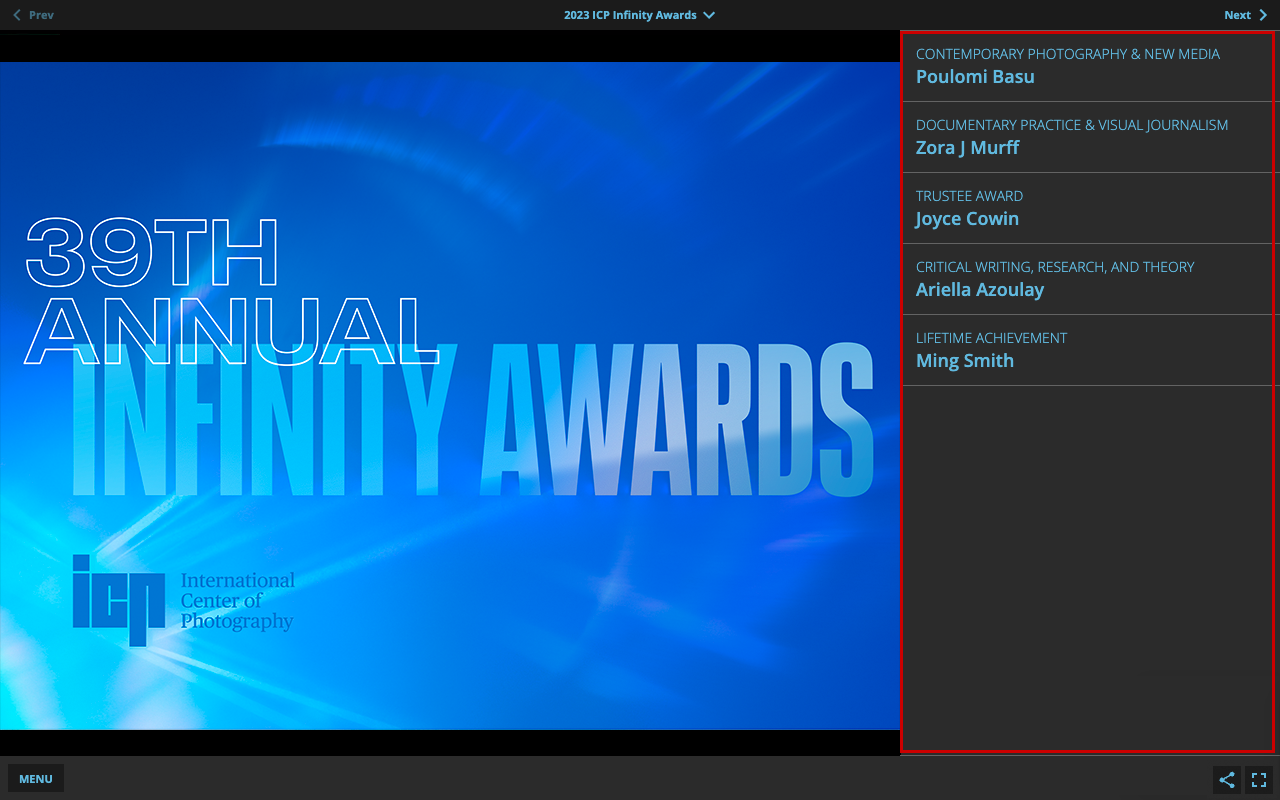The height and width of the screenshot is (800, 1280).
Task: Open Ariella Azoulay entry
Action: point(979,290)
